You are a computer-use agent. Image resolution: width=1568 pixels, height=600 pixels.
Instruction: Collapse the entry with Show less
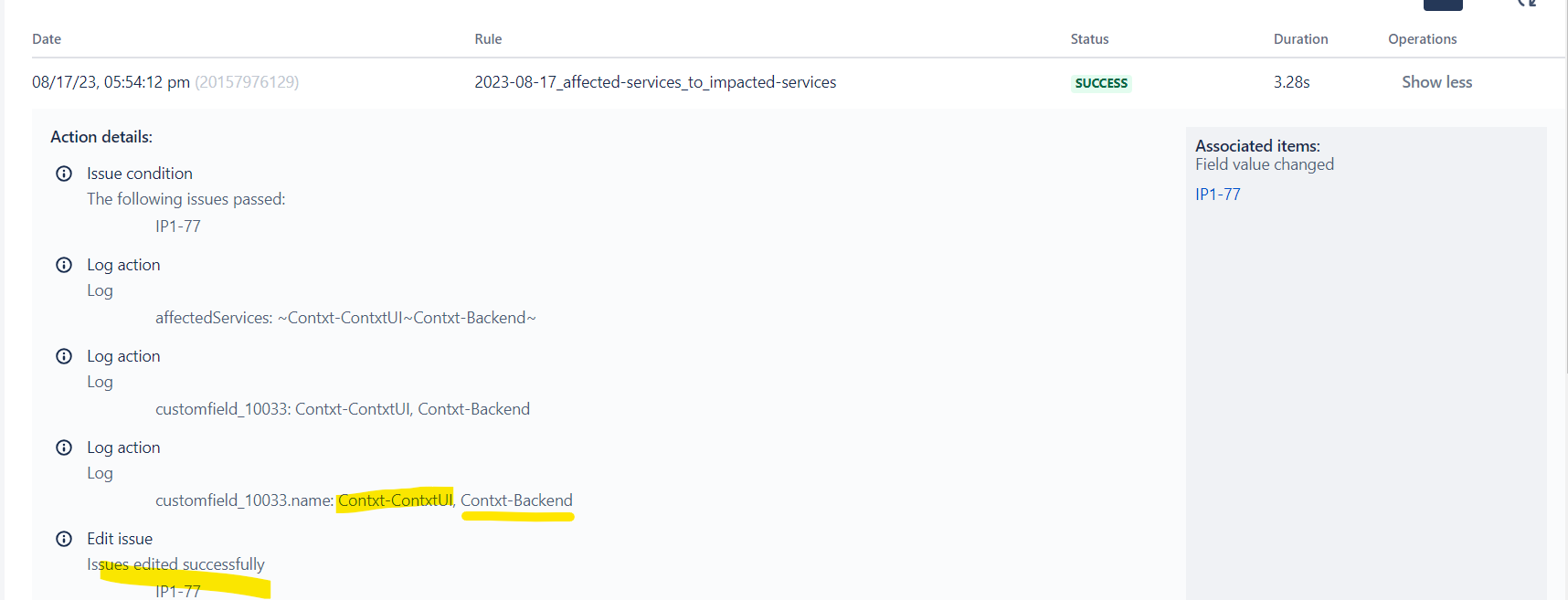[x=1436, y=82]
